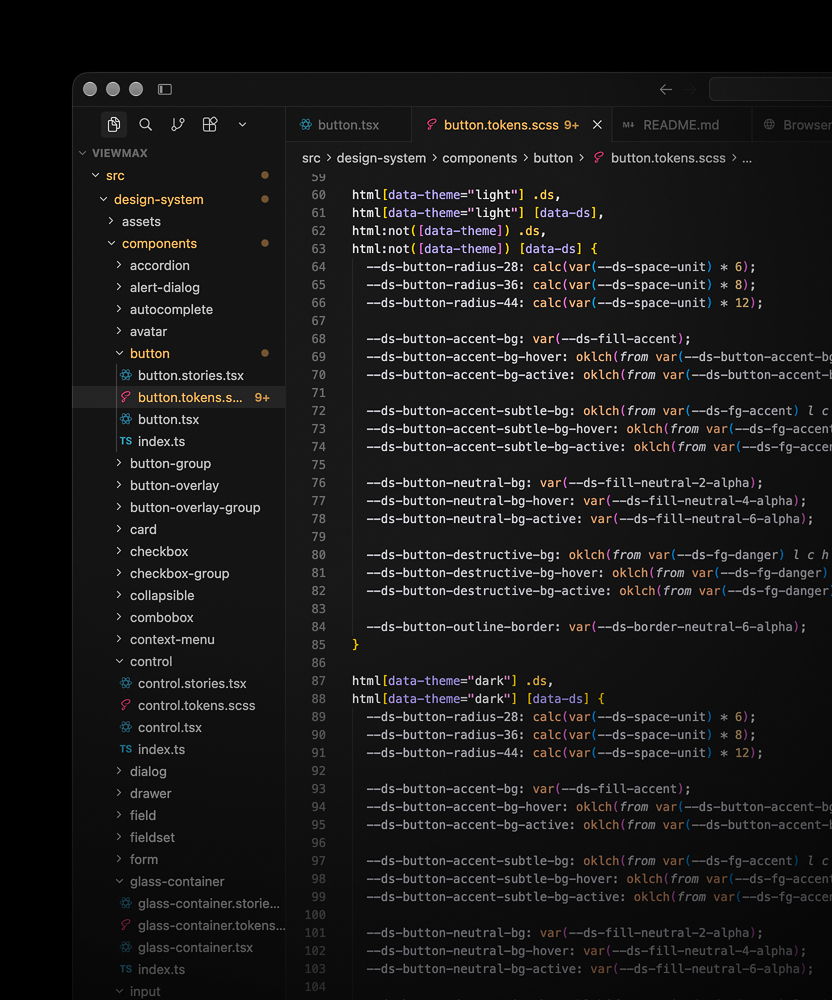Open index.ts under control folder
Screen dimensions: 832x1000
161,749
